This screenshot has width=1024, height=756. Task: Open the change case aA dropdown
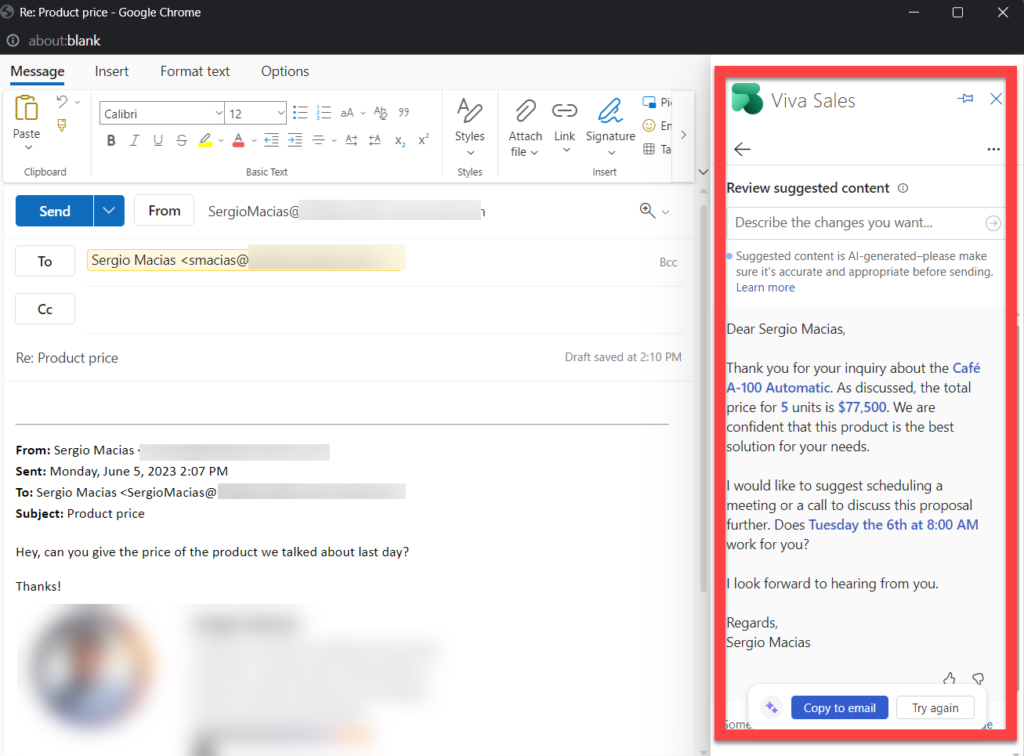363,113
